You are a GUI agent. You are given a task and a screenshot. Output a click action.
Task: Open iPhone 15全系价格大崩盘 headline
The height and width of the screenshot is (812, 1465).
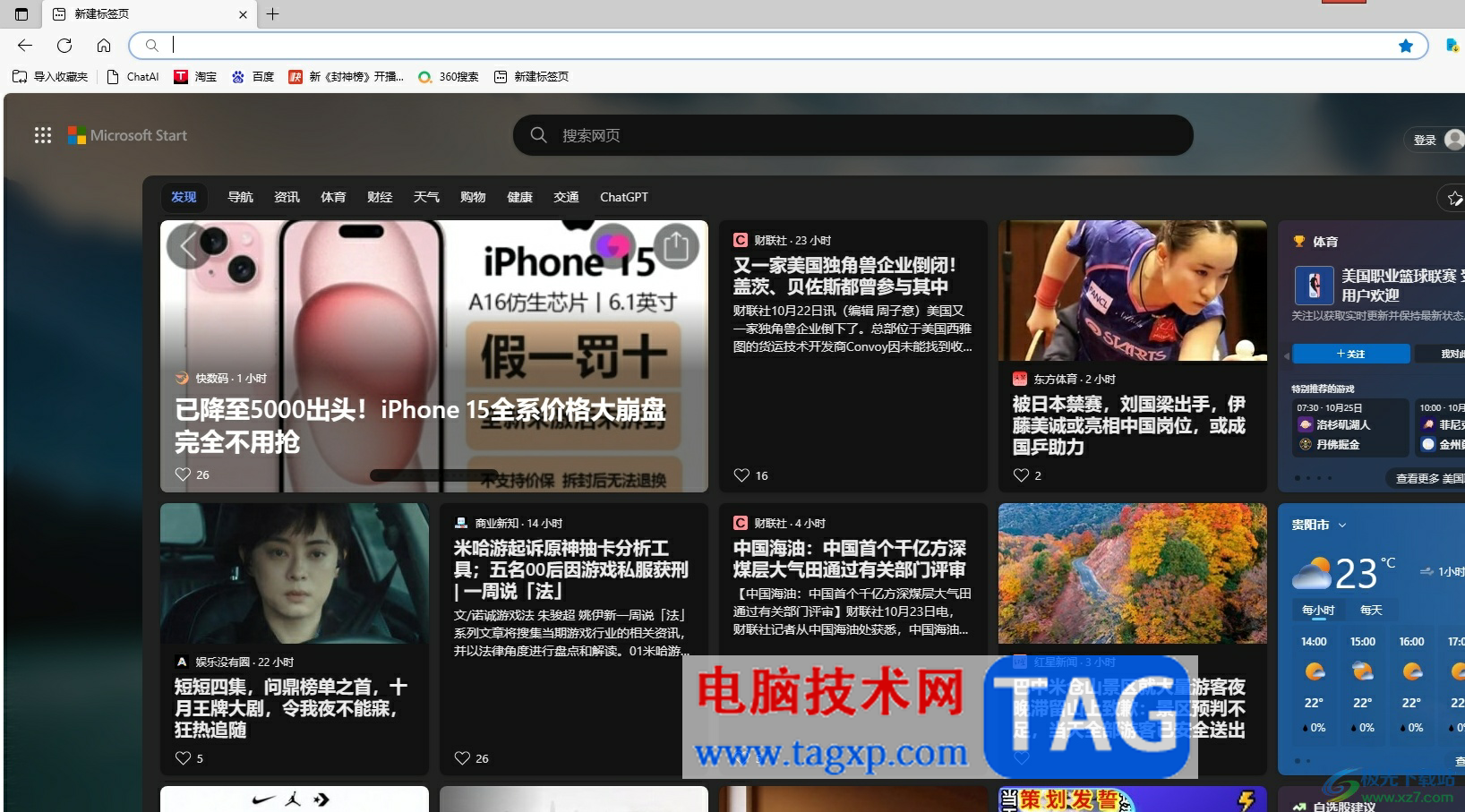420,425
